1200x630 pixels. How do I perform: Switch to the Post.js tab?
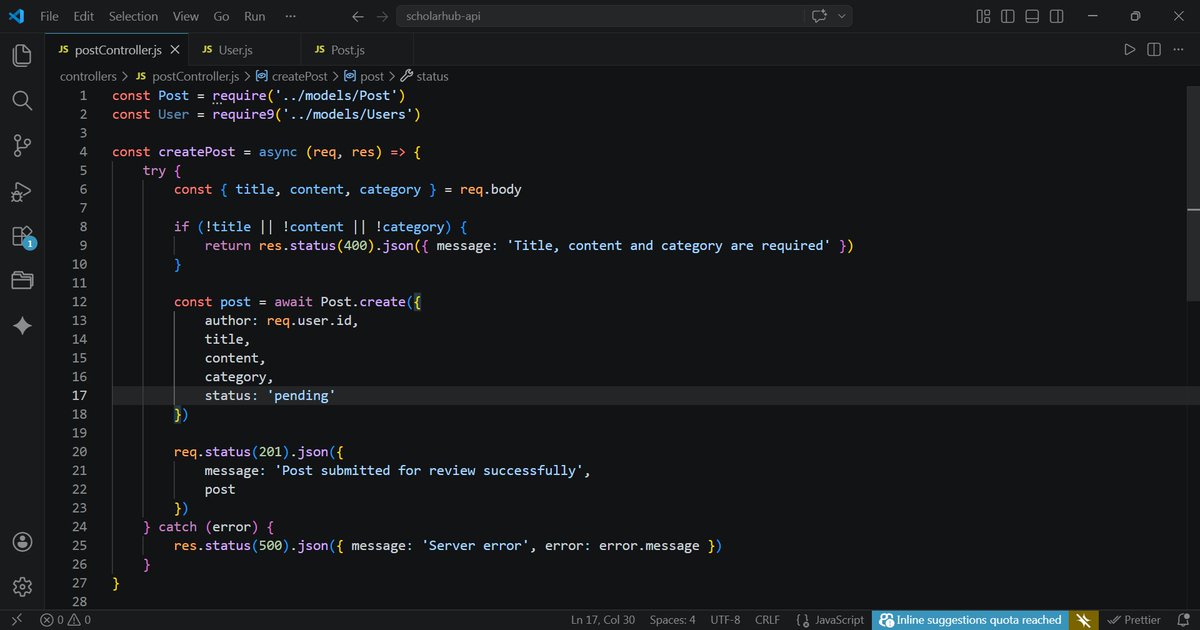click(x=357, y=49)
